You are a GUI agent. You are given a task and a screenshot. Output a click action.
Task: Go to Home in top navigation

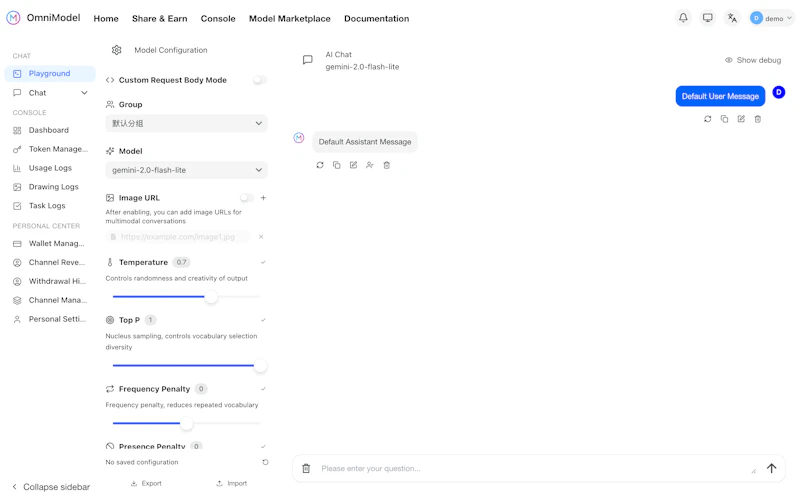click(x=106, y=18)
